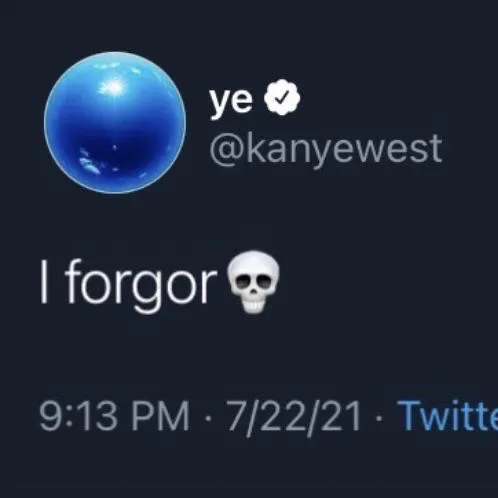Click the 7/22/21 date
Viewport: 498px width, 498px height.
(293, 417)
